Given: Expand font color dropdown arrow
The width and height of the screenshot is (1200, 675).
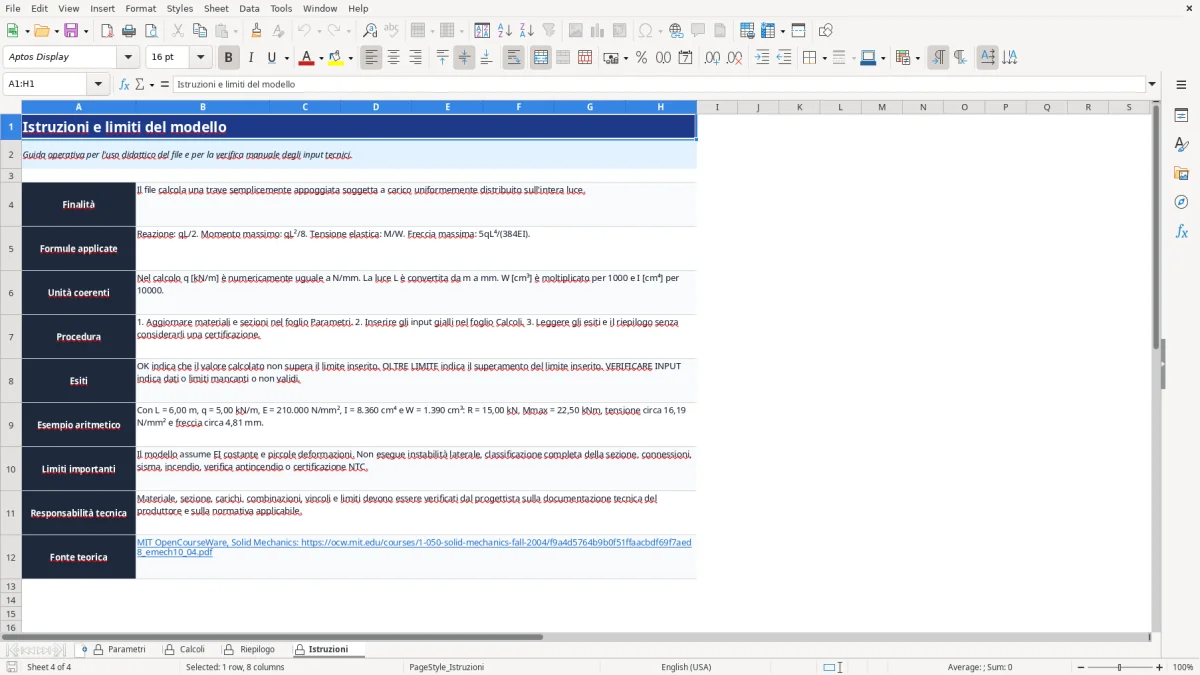Looking at the screenshot, I should pos(320,58).
